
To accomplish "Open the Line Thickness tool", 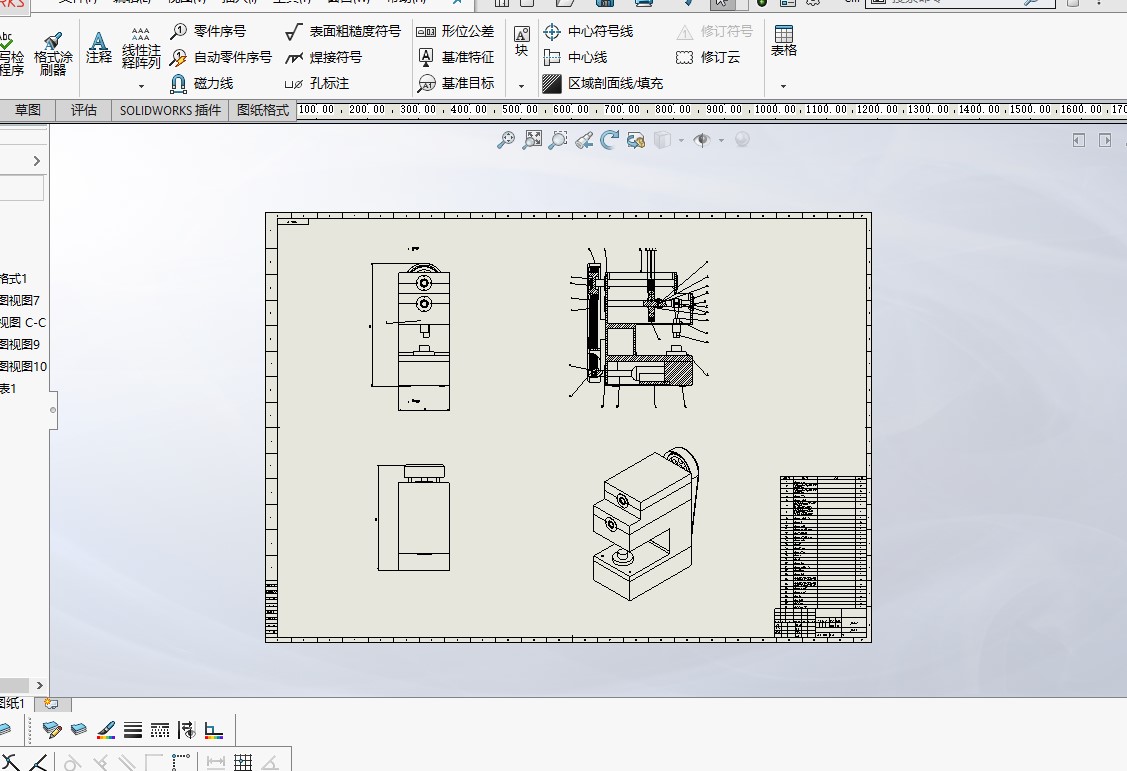I will click(133, 730).
